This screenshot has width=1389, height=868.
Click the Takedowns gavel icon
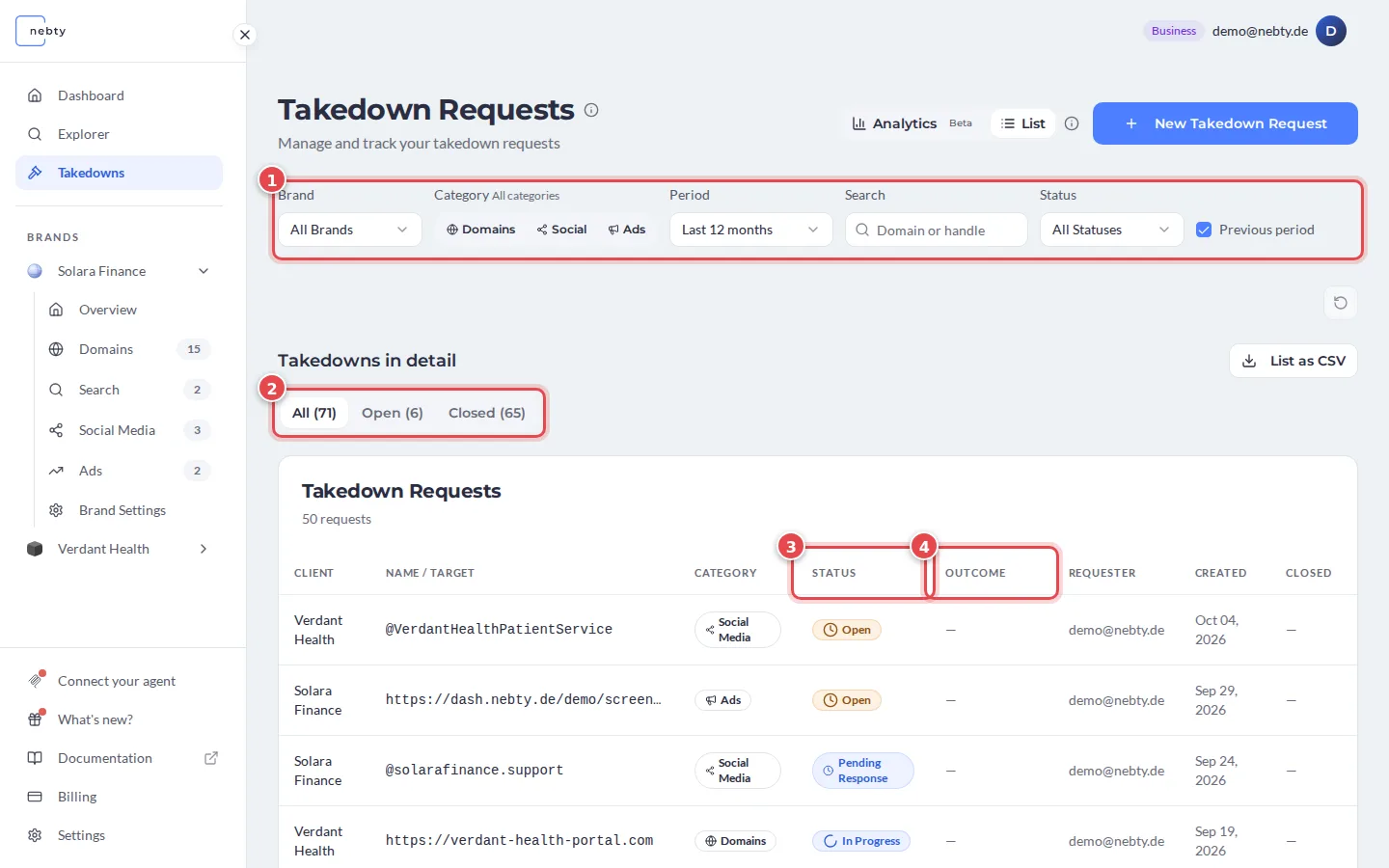point(35,173)
